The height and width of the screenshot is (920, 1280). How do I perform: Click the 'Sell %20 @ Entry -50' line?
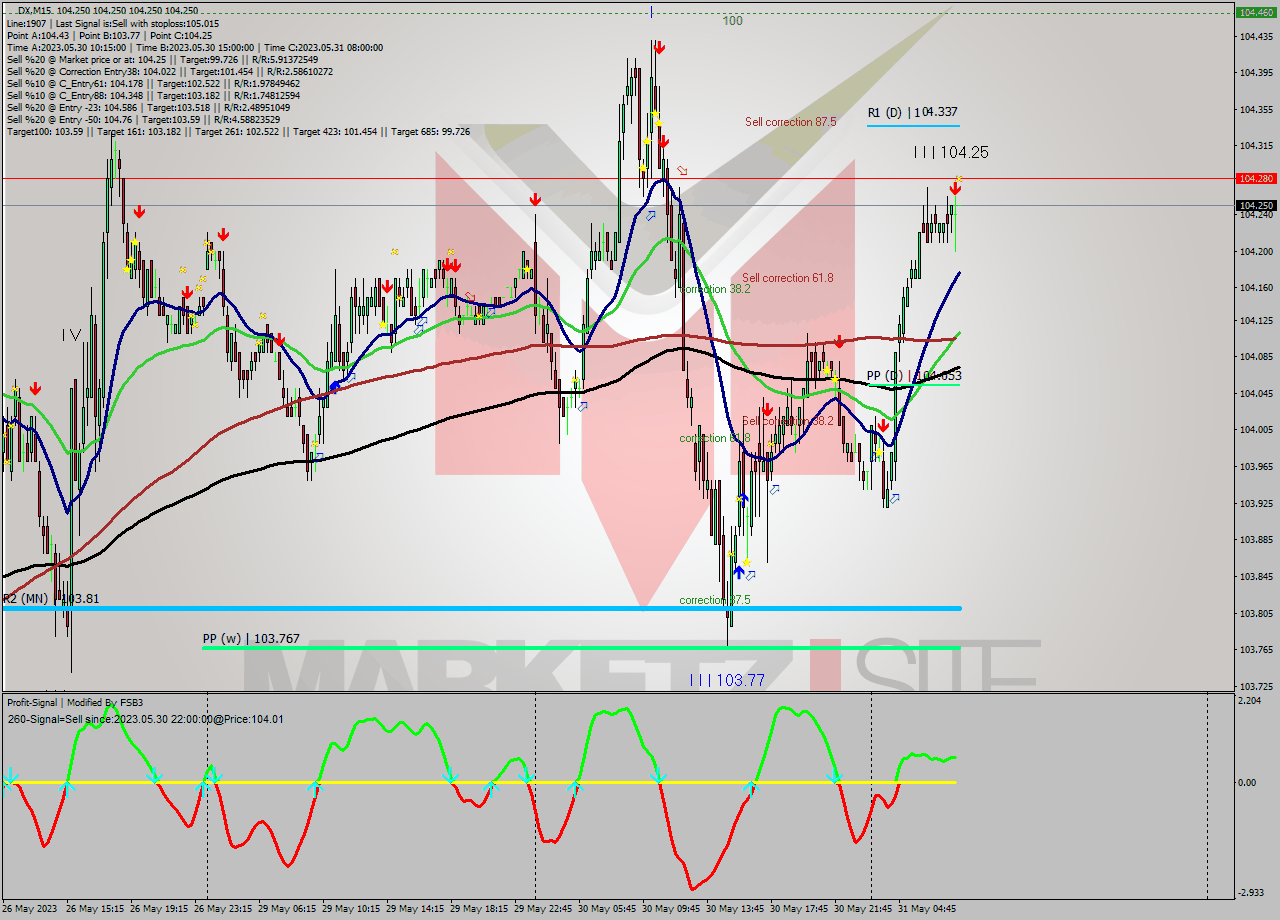pos(143,119)
